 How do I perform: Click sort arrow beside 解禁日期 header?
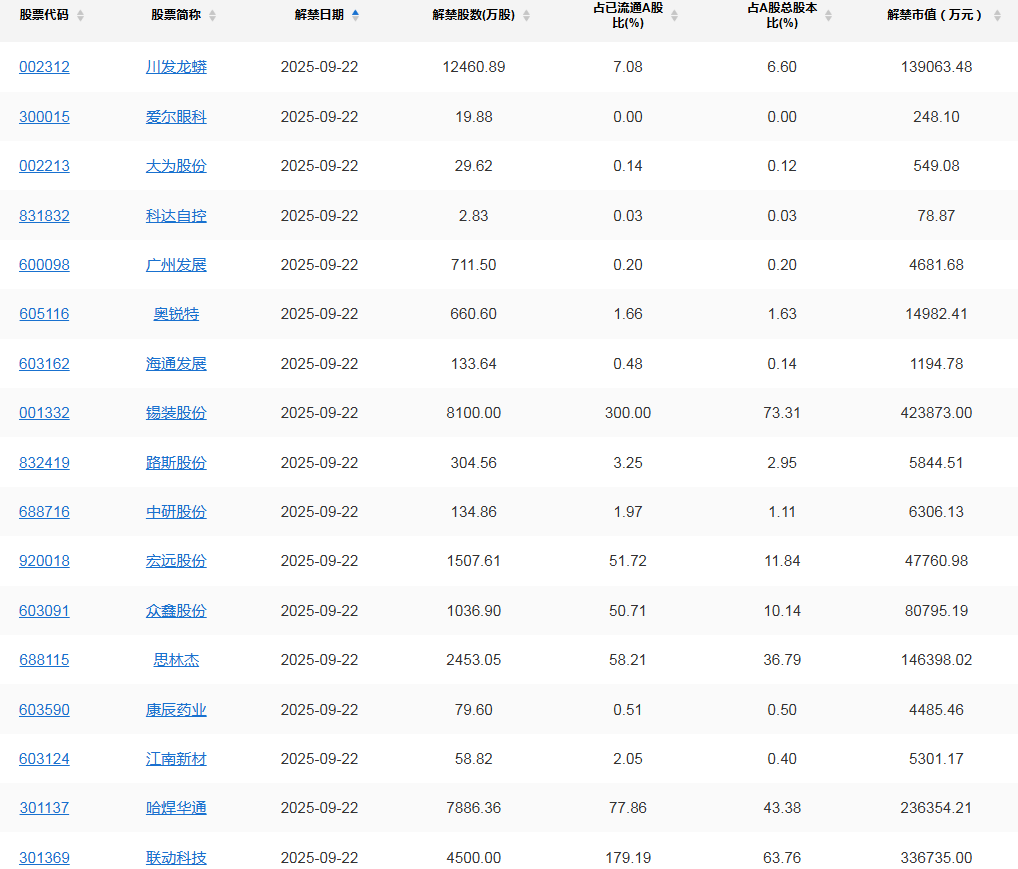[x=355, y=15]
